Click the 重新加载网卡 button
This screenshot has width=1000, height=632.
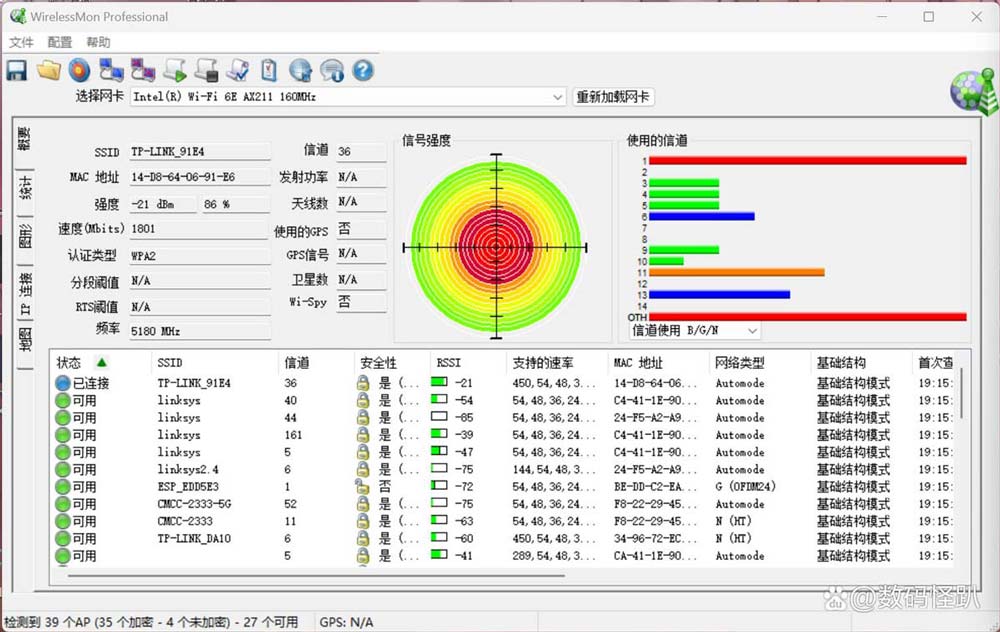[x=613, y=97]
